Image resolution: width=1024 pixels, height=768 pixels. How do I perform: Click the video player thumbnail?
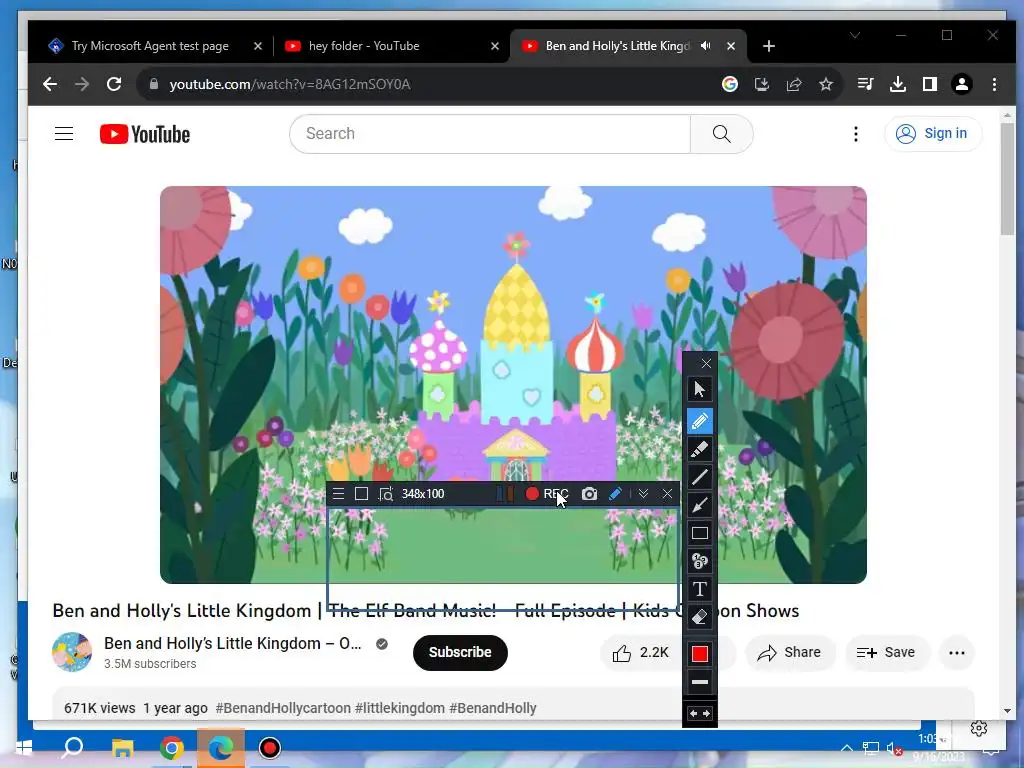pos(513,385)
